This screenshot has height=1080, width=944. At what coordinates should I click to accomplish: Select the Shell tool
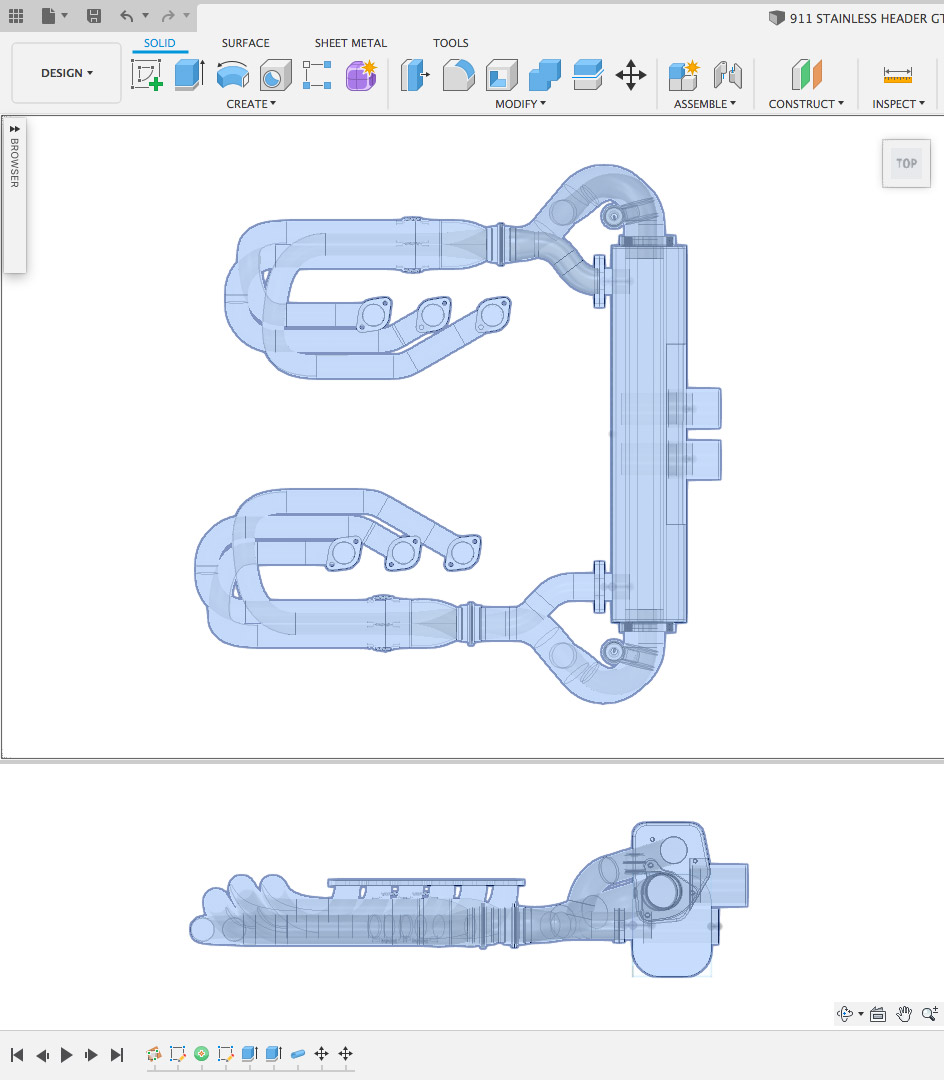(x=502, y=74)
